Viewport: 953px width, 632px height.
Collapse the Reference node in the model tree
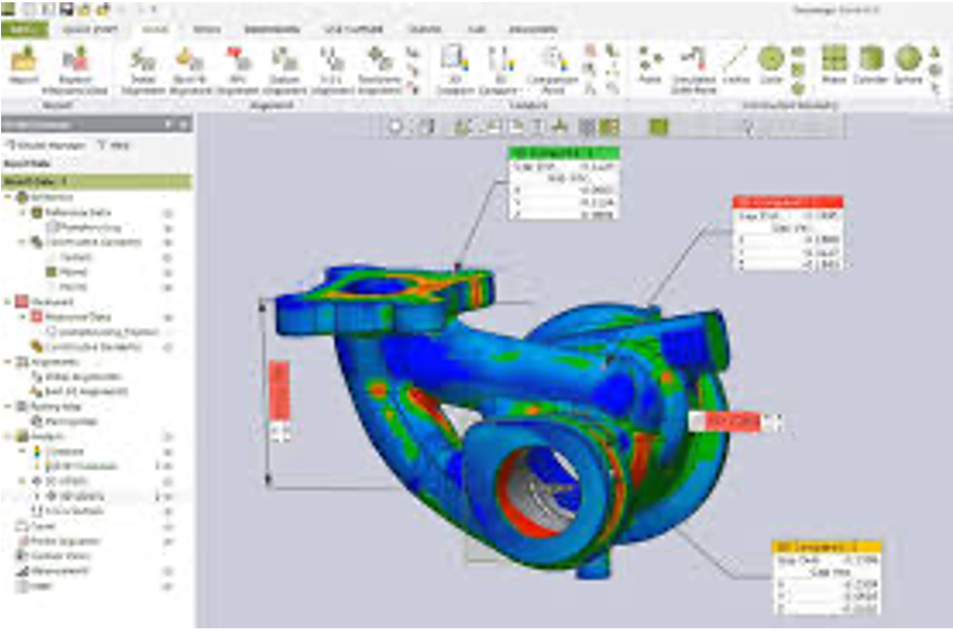pyautogui.click(x=9, y=198)
